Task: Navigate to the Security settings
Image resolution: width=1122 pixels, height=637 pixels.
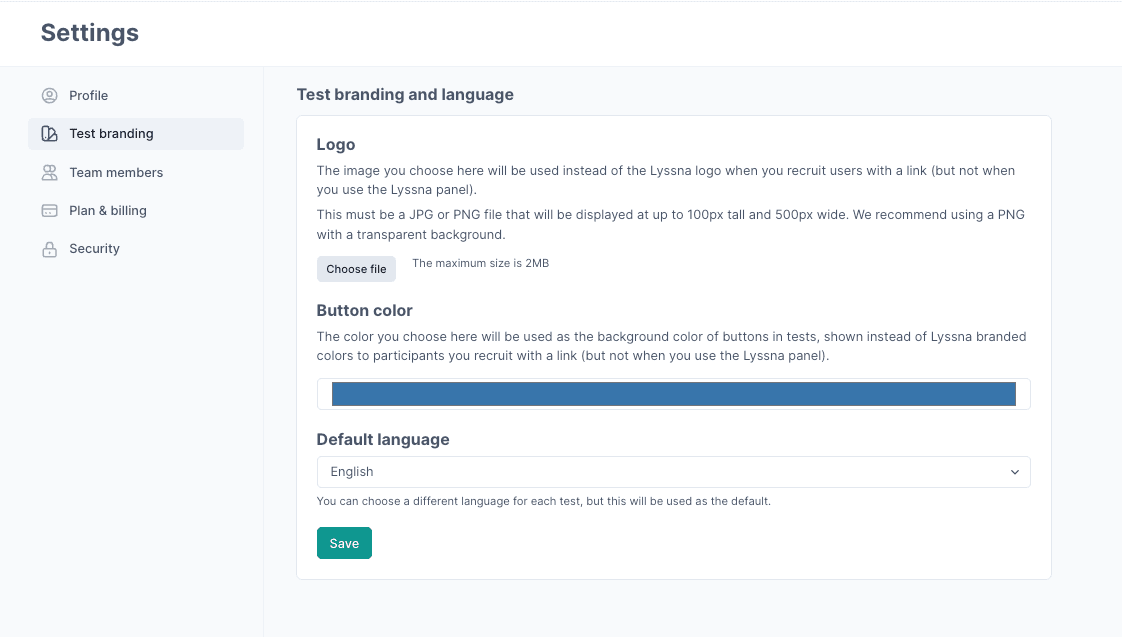Action: pyautogui.click(x=94, y=249)
